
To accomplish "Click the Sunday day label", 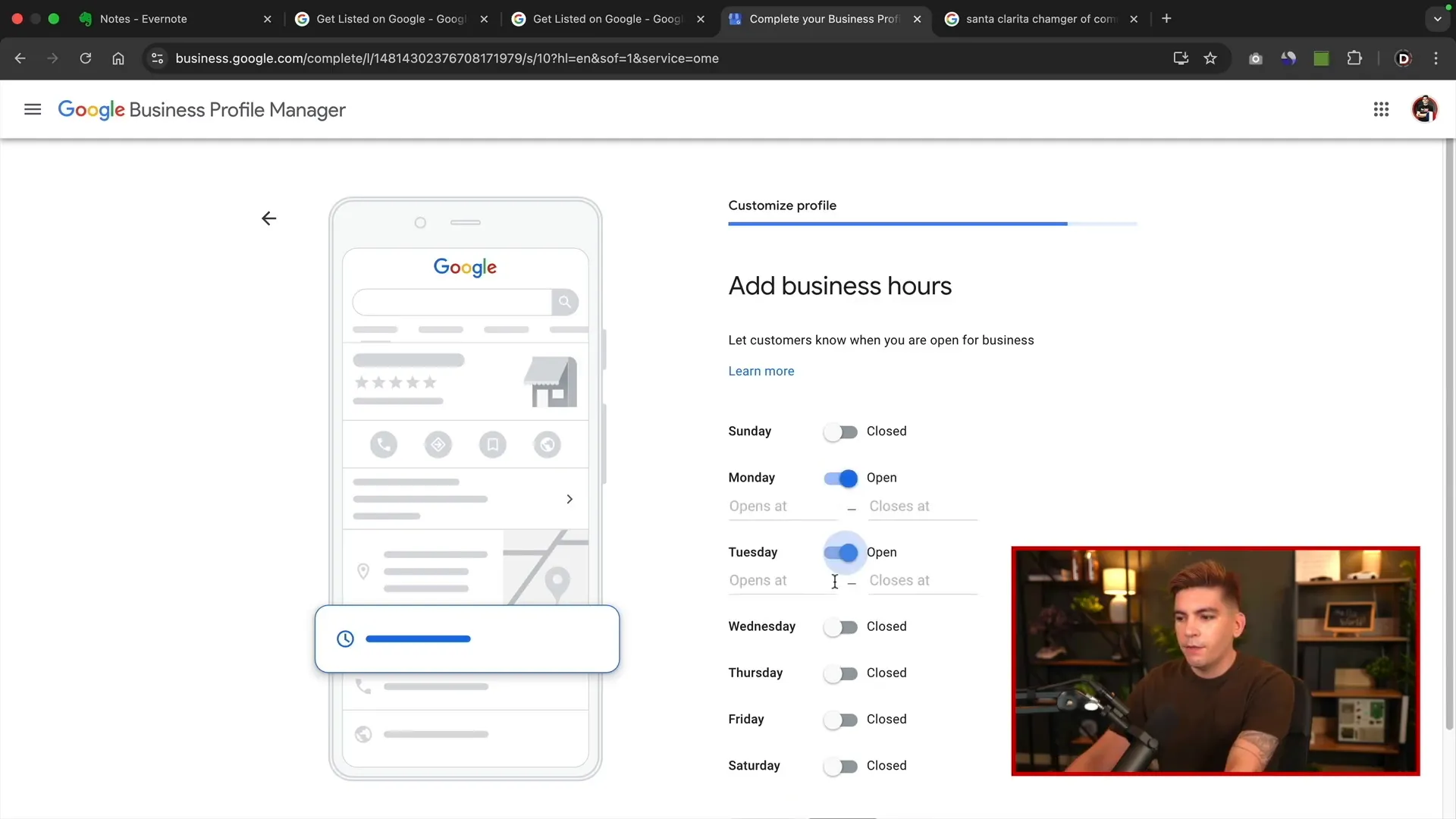I will pyautogui.click(x=749, y=431).
